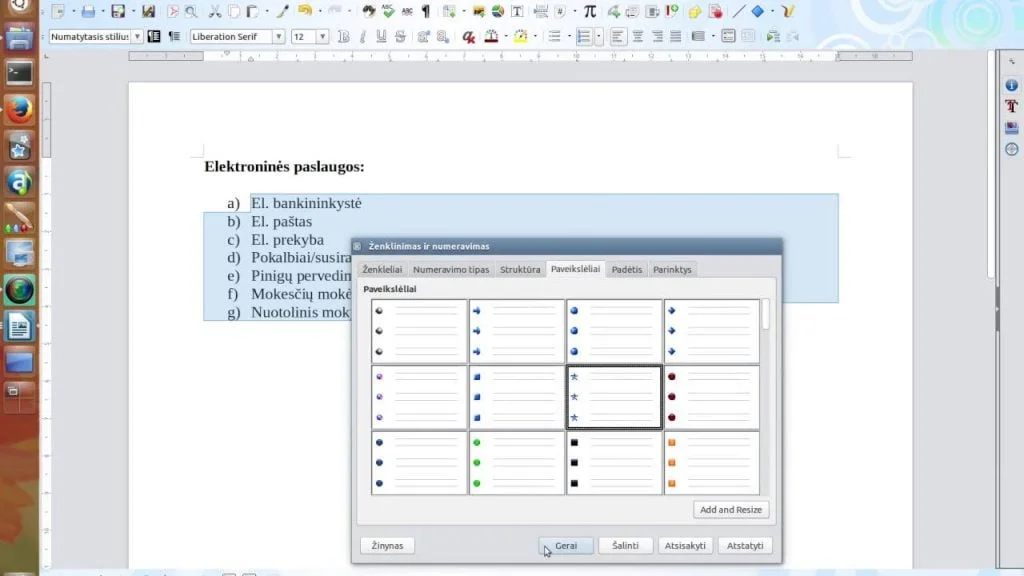Insert line drawing tool

738,12
